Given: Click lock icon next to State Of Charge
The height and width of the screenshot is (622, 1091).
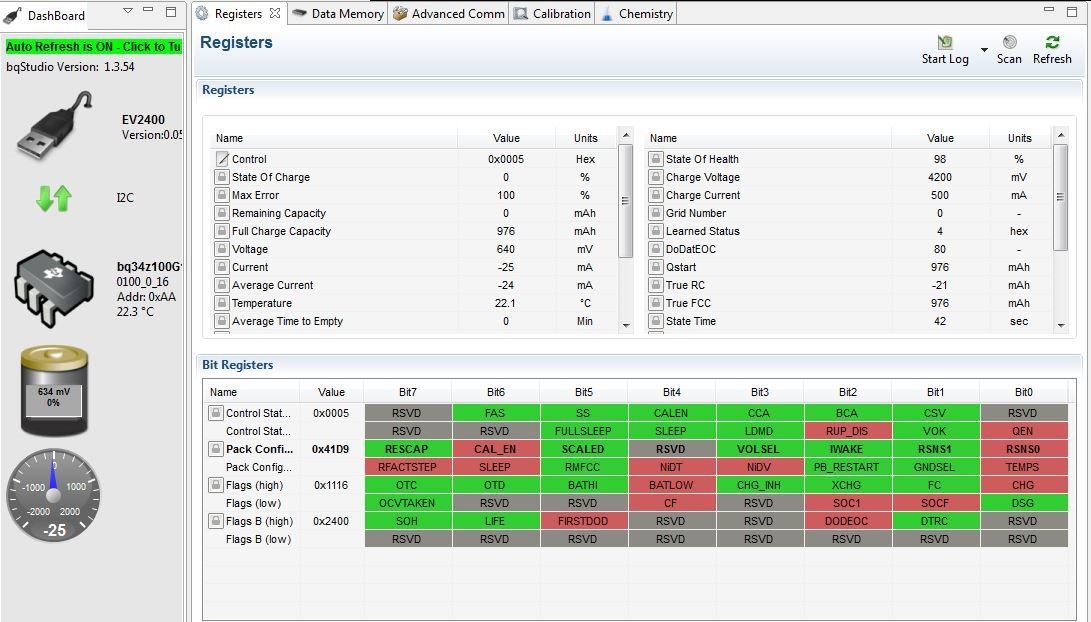Looking at the screenshot, I should [221, 177].
